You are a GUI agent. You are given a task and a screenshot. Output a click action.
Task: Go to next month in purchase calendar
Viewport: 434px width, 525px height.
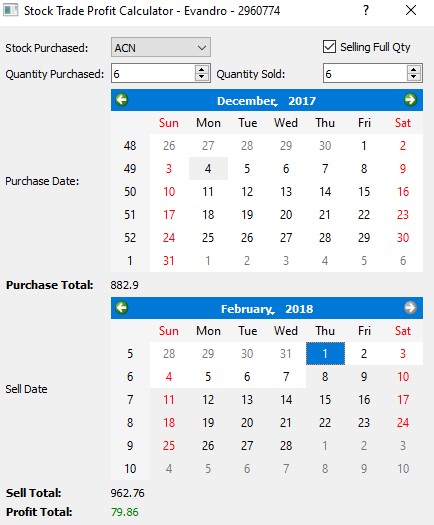410,100
